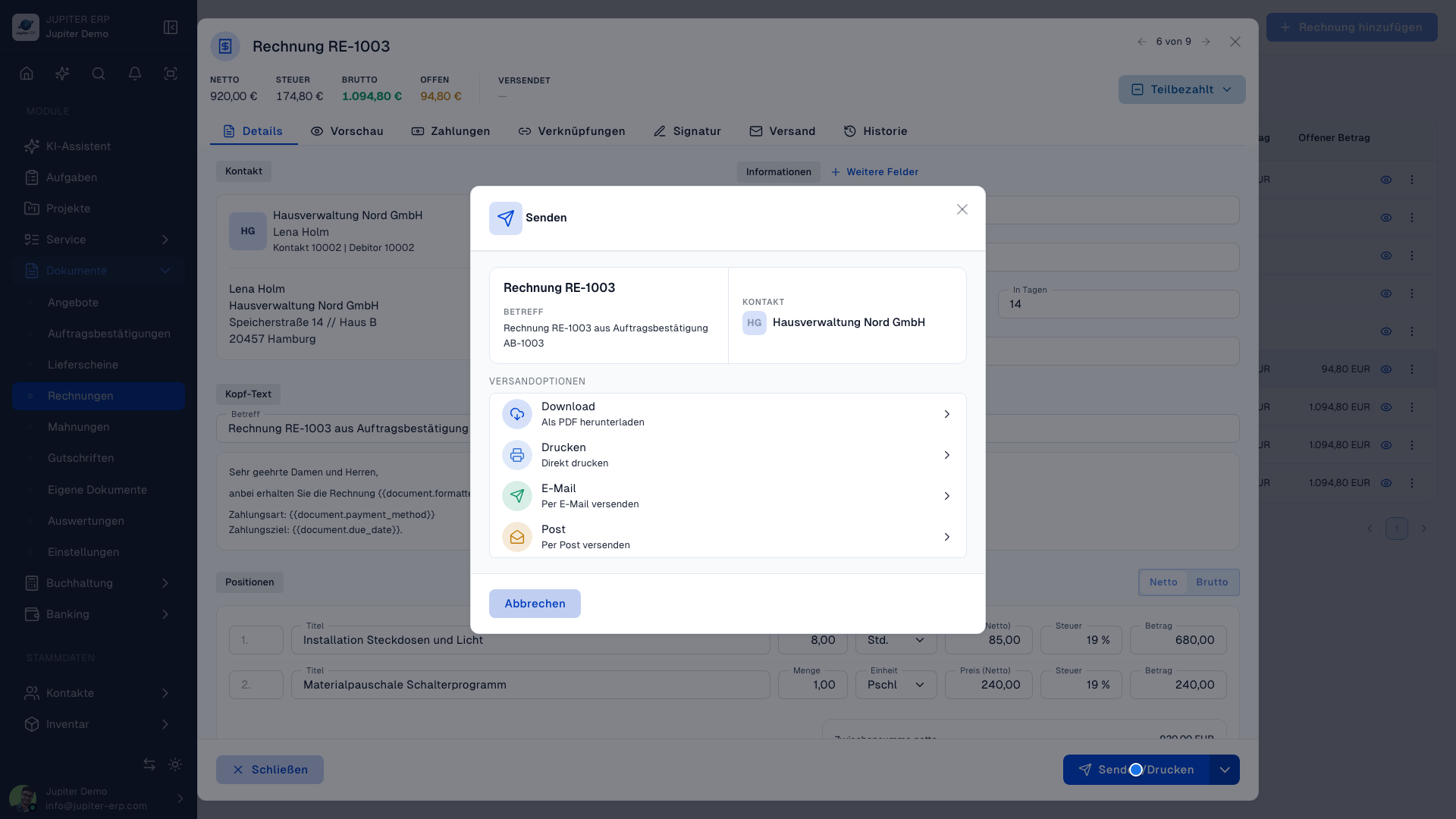Click the swap arrows icon in sidebar footer
Image resolution: width=1456 pixels, height=819 pixels.
[149, 764]
